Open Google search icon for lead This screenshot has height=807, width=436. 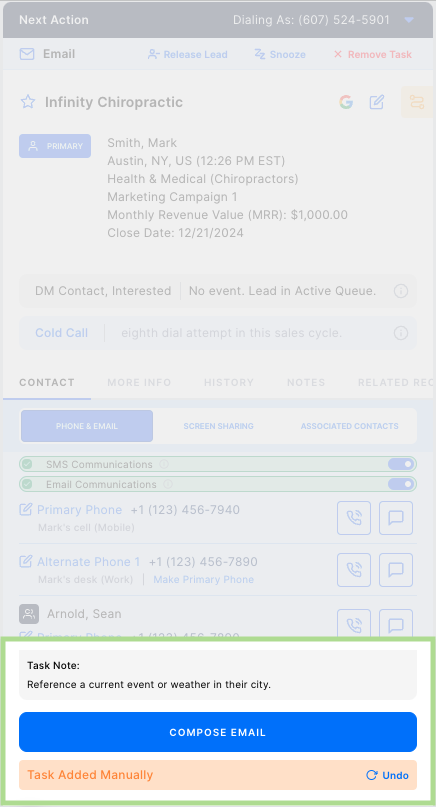pos(346,102)
